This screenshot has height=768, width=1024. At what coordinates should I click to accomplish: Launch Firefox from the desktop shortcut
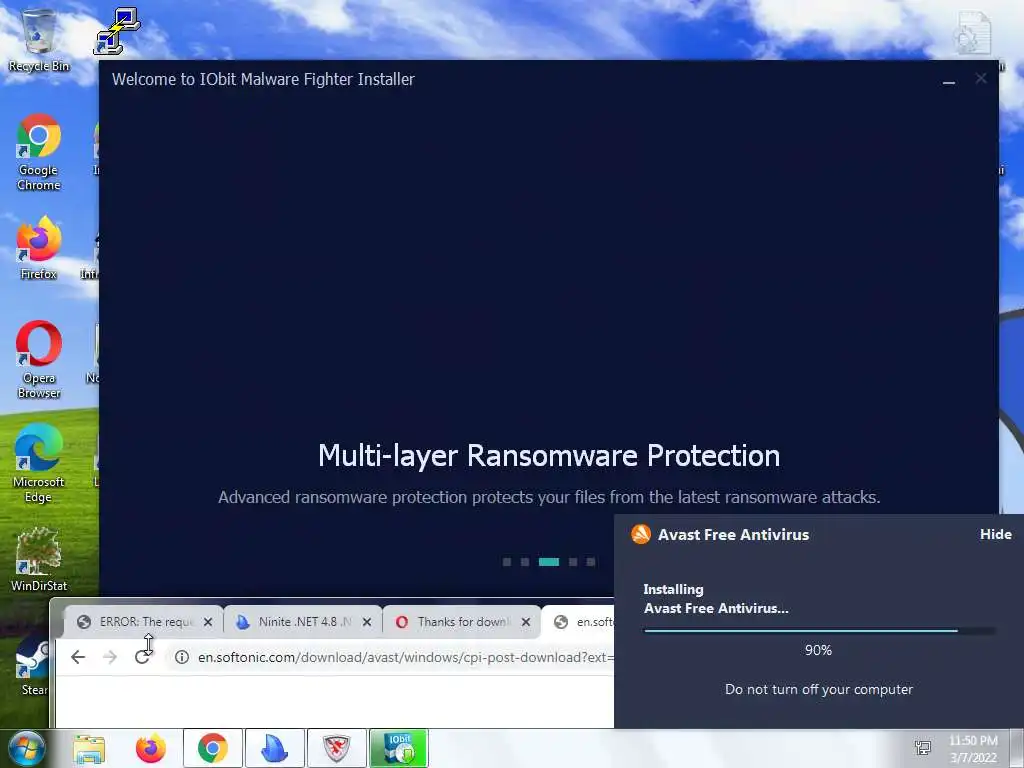(39, 249)
